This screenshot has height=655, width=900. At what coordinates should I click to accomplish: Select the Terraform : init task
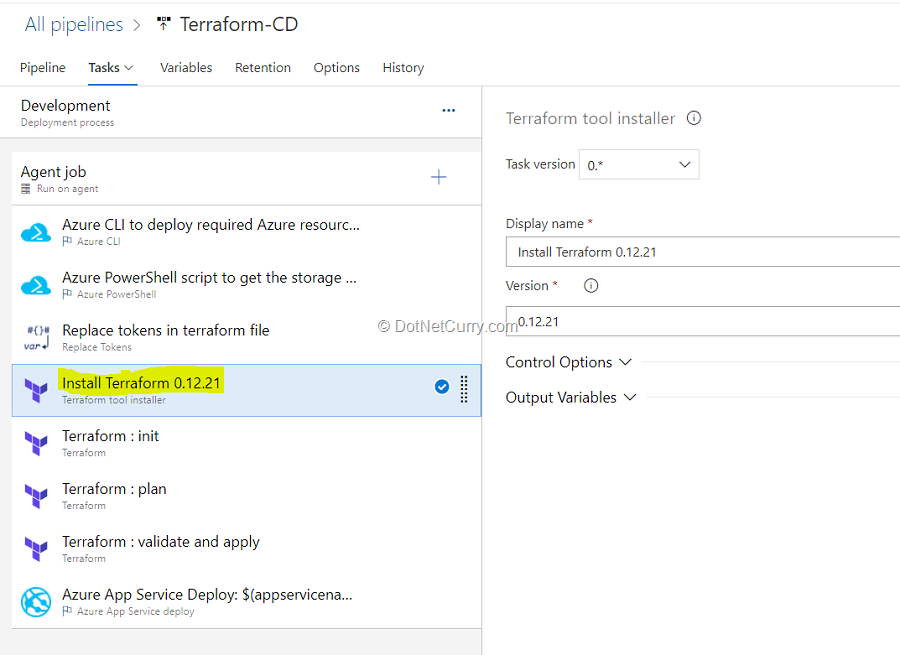[246, 443]
